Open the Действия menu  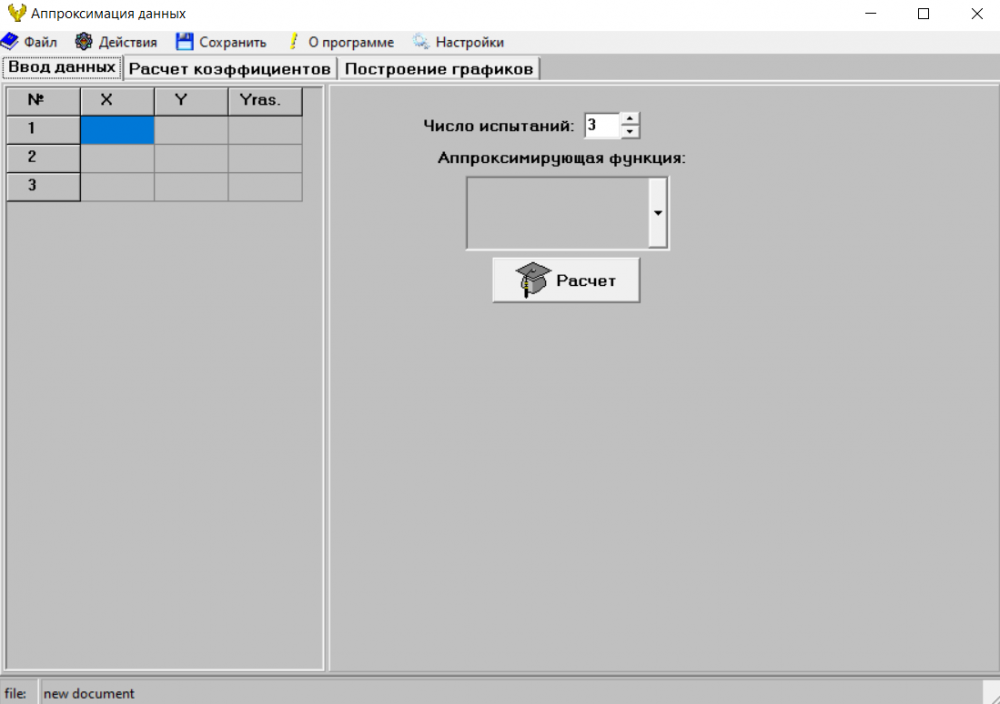127,42
